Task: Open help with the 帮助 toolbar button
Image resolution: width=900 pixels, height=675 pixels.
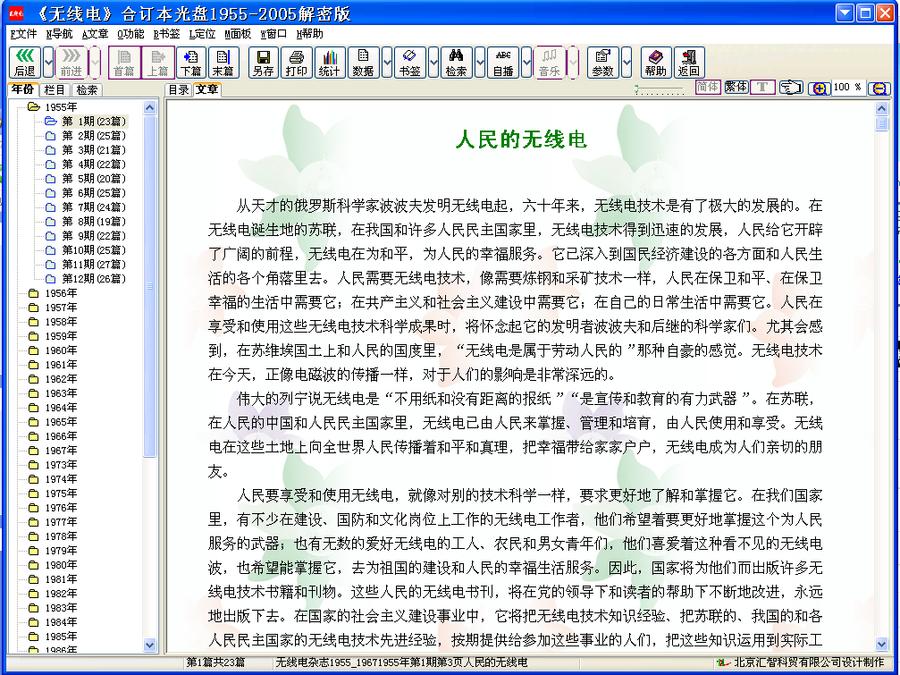Action: [656, 63]
